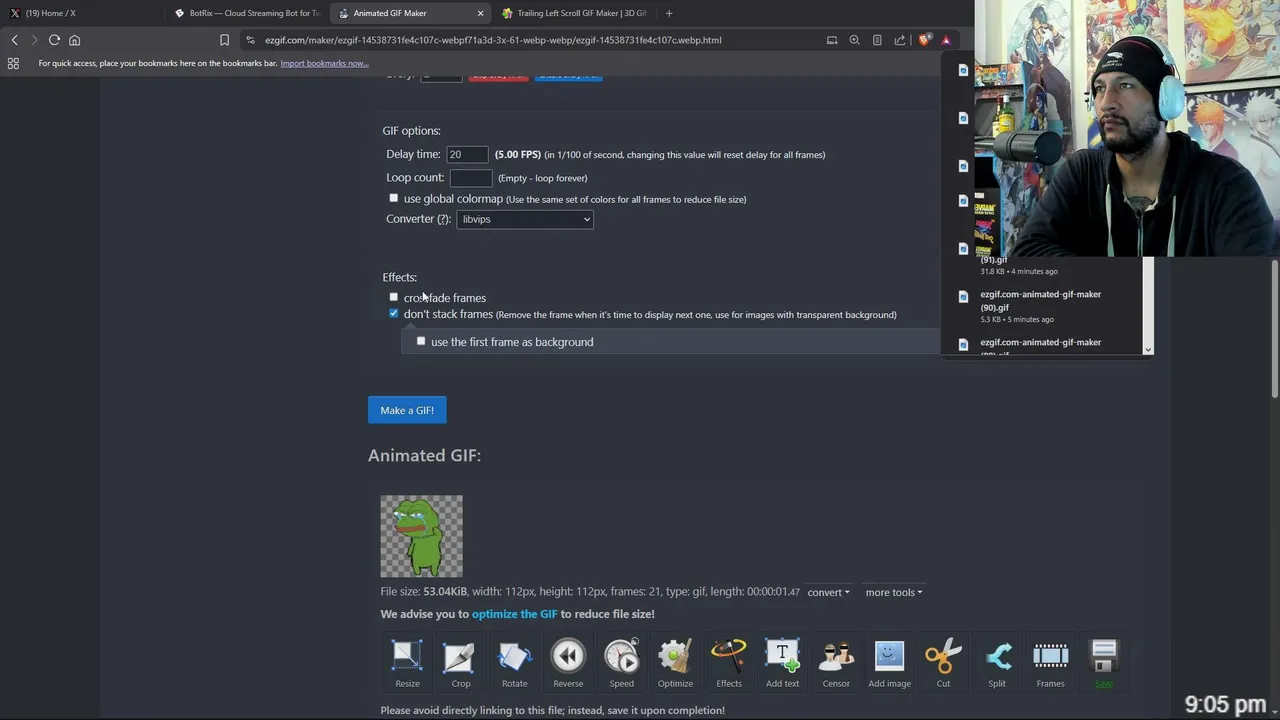The height and width of the screenshot is (720, 1280).
Task: Open the Crop tool
Action: (460, 664)
